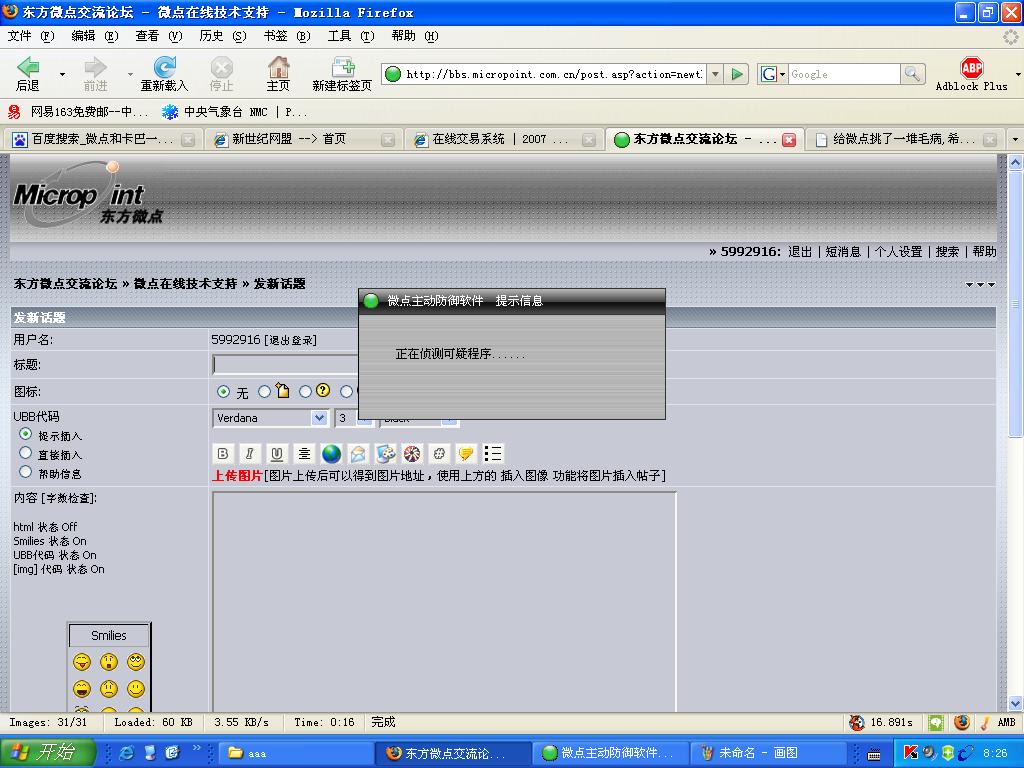
Task: Select the 直接插入 UBB mode radio button
Action: point(25,453)
